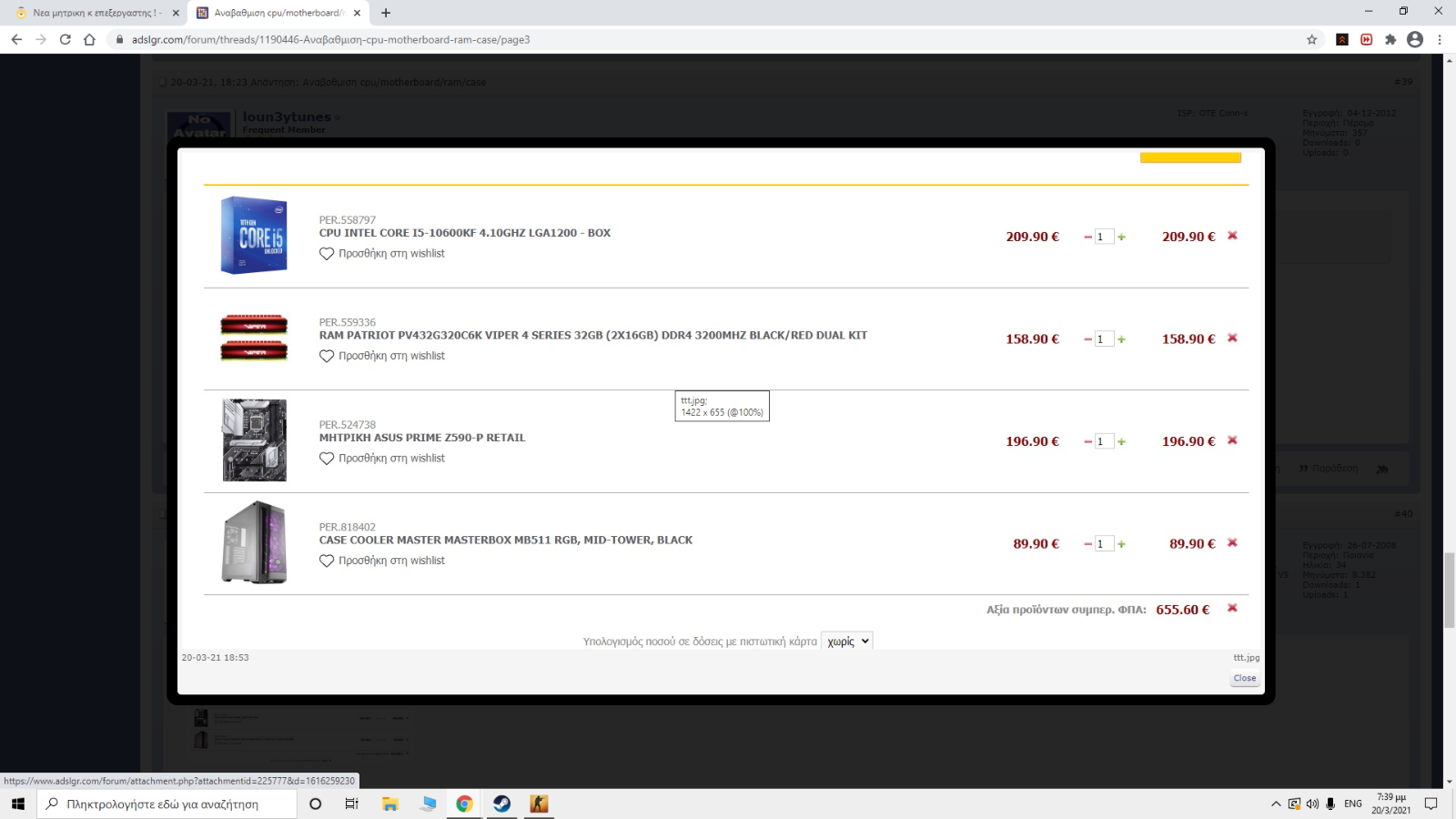This screenshot has width=1456, height=819.
Task: Open Steam from the taskbar
Action: [x=501, y=804]
